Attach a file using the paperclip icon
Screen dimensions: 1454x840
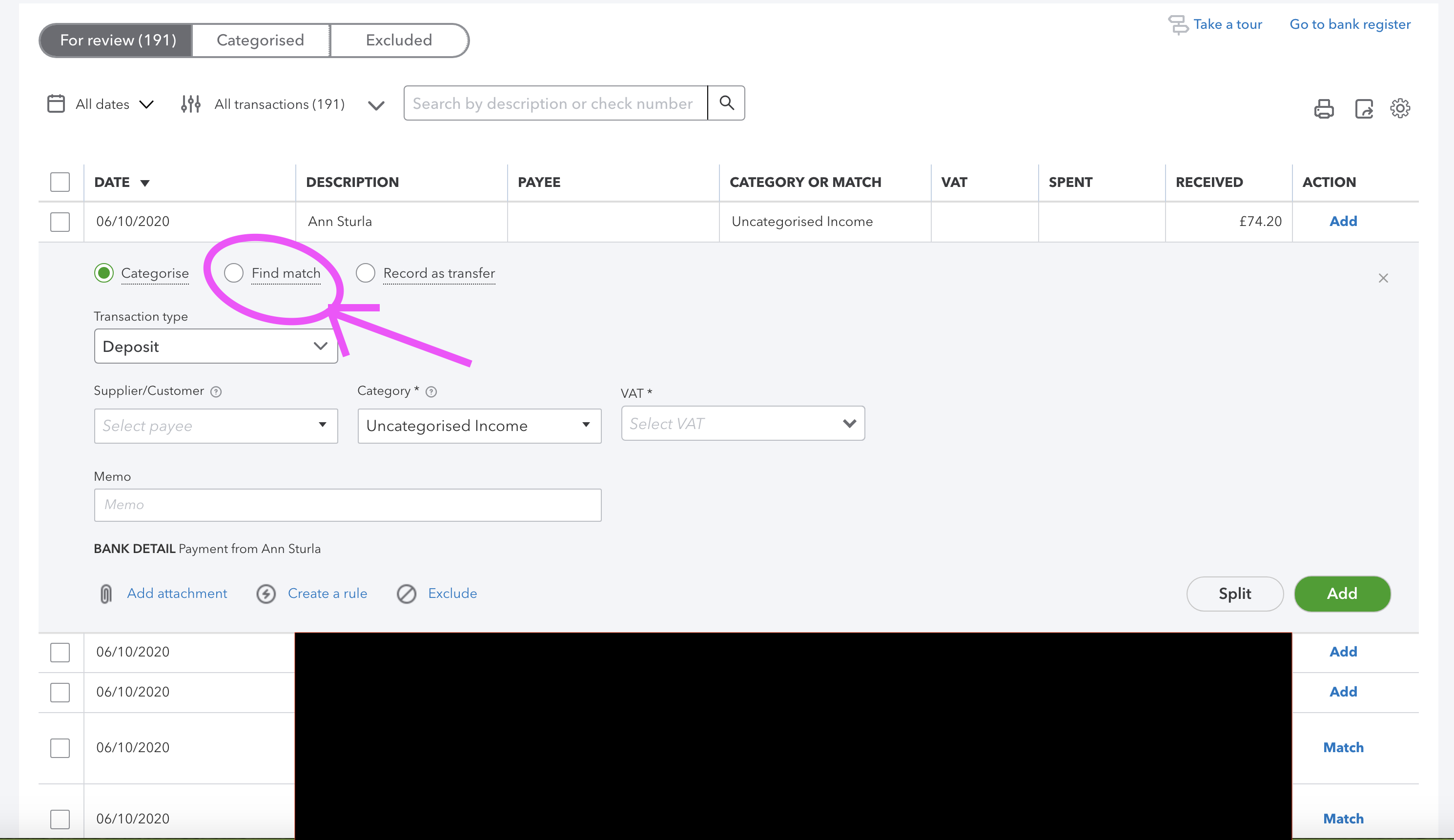point(105,593)
